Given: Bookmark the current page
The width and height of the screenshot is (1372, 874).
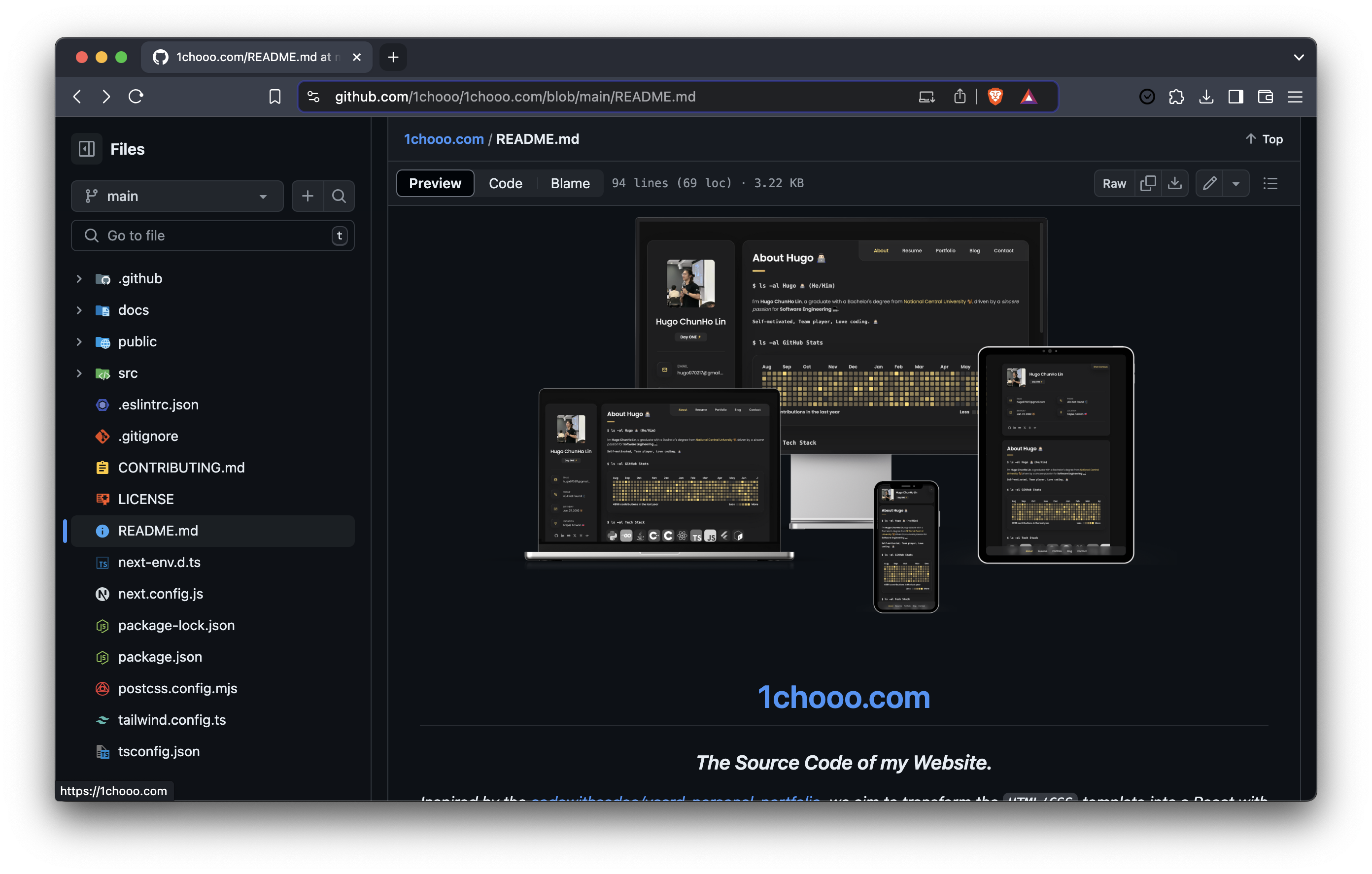Looking at the screenshot, I should coord(274,96).
